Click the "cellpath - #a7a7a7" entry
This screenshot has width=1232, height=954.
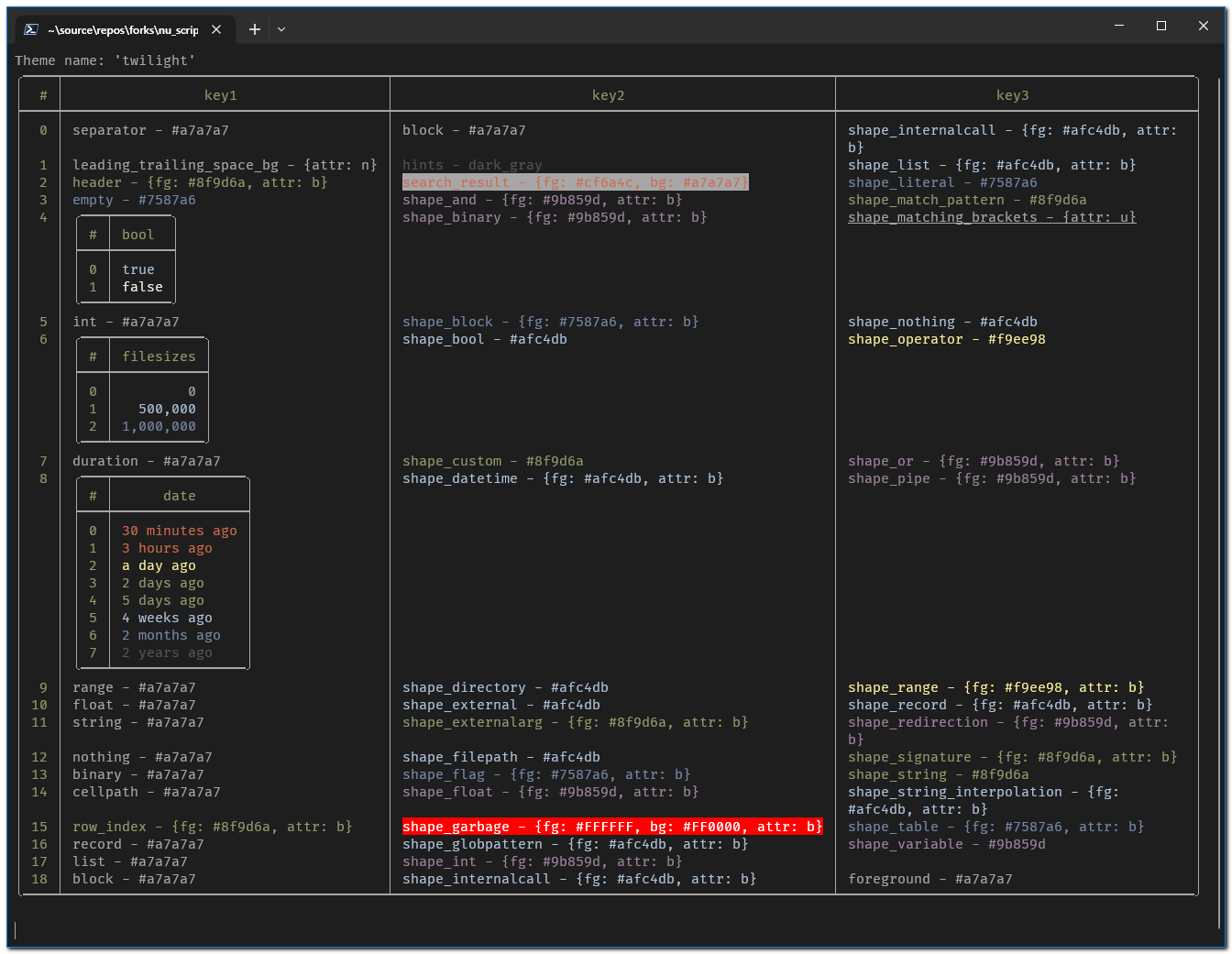click(147, 792)
